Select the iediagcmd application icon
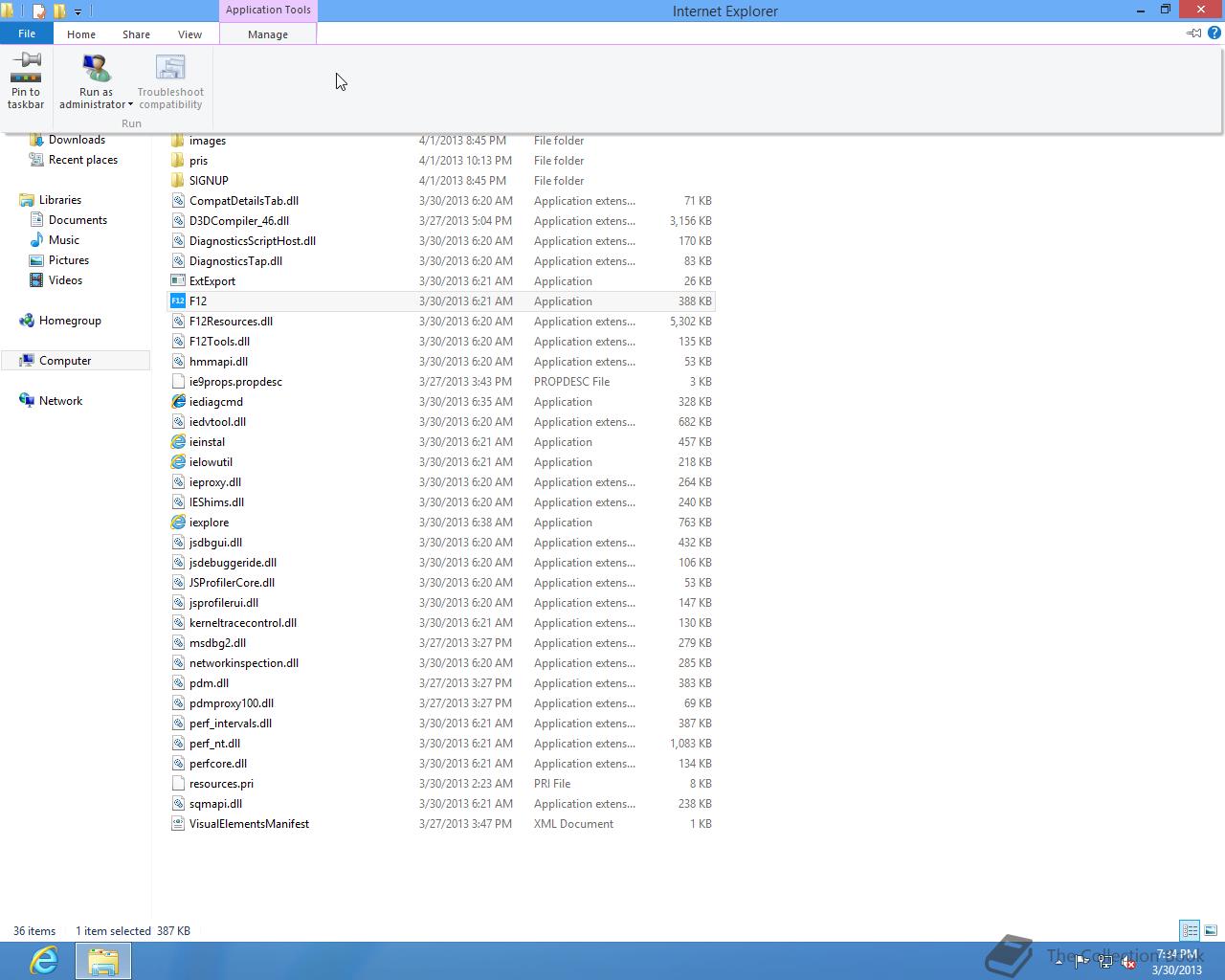This screenshot has height=980, width=1225. [x=177, y=402]
